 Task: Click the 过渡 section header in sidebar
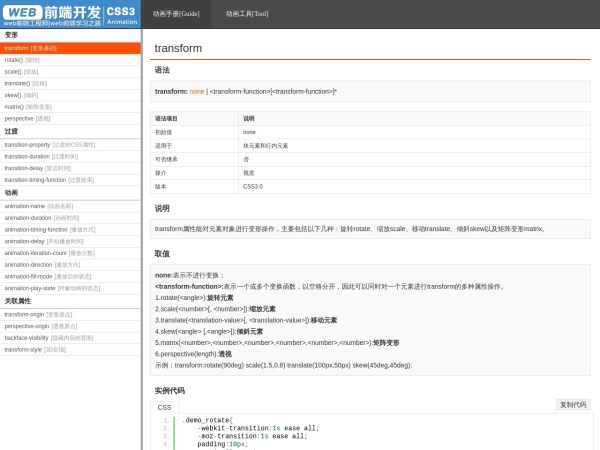tap(12, 131)
